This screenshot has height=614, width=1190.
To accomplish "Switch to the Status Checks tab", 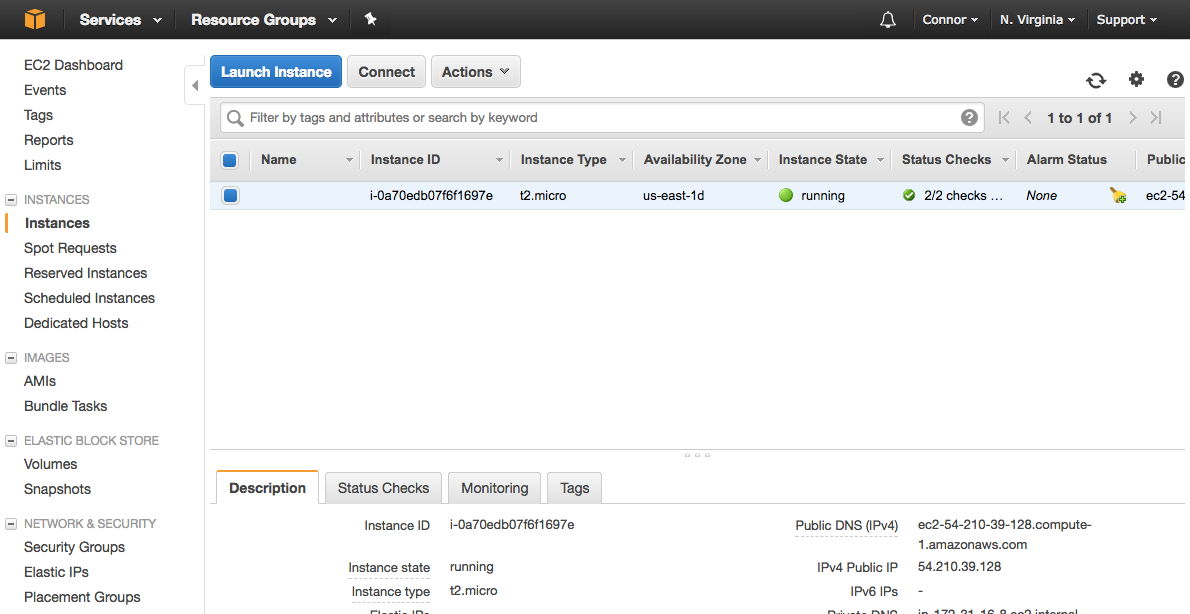I will (383, 488).
